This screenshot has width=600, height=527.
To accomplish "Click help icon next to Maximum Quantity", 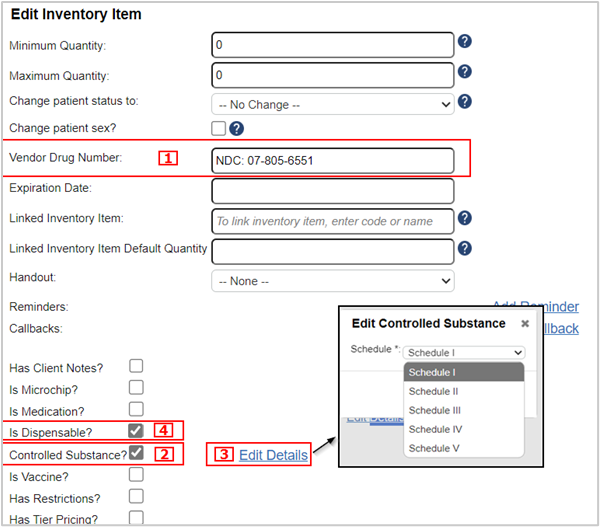I will pos(464,74).
